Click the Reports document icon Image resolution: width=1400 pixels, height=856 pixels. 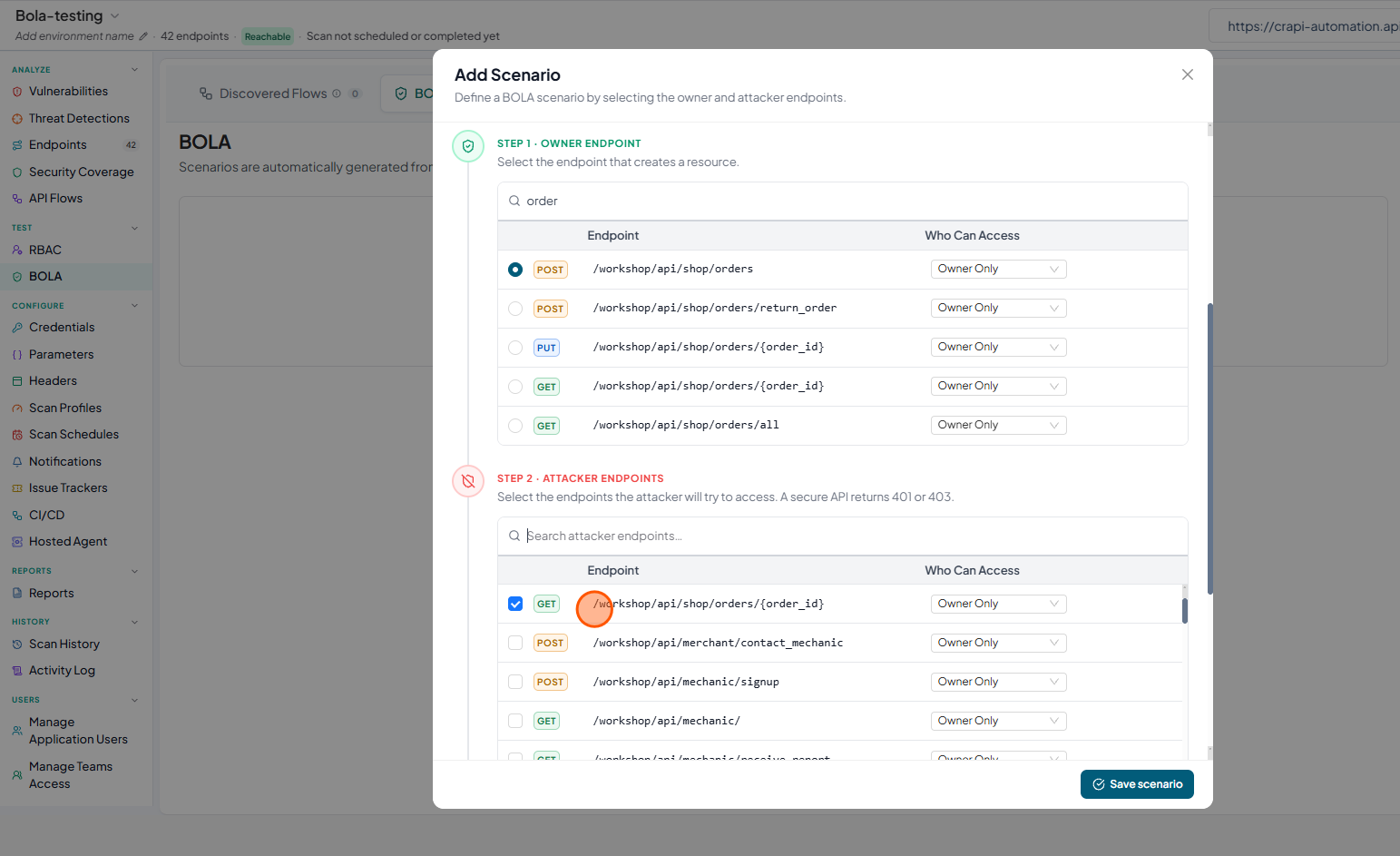pyautogui.click(x=17, y=594)
